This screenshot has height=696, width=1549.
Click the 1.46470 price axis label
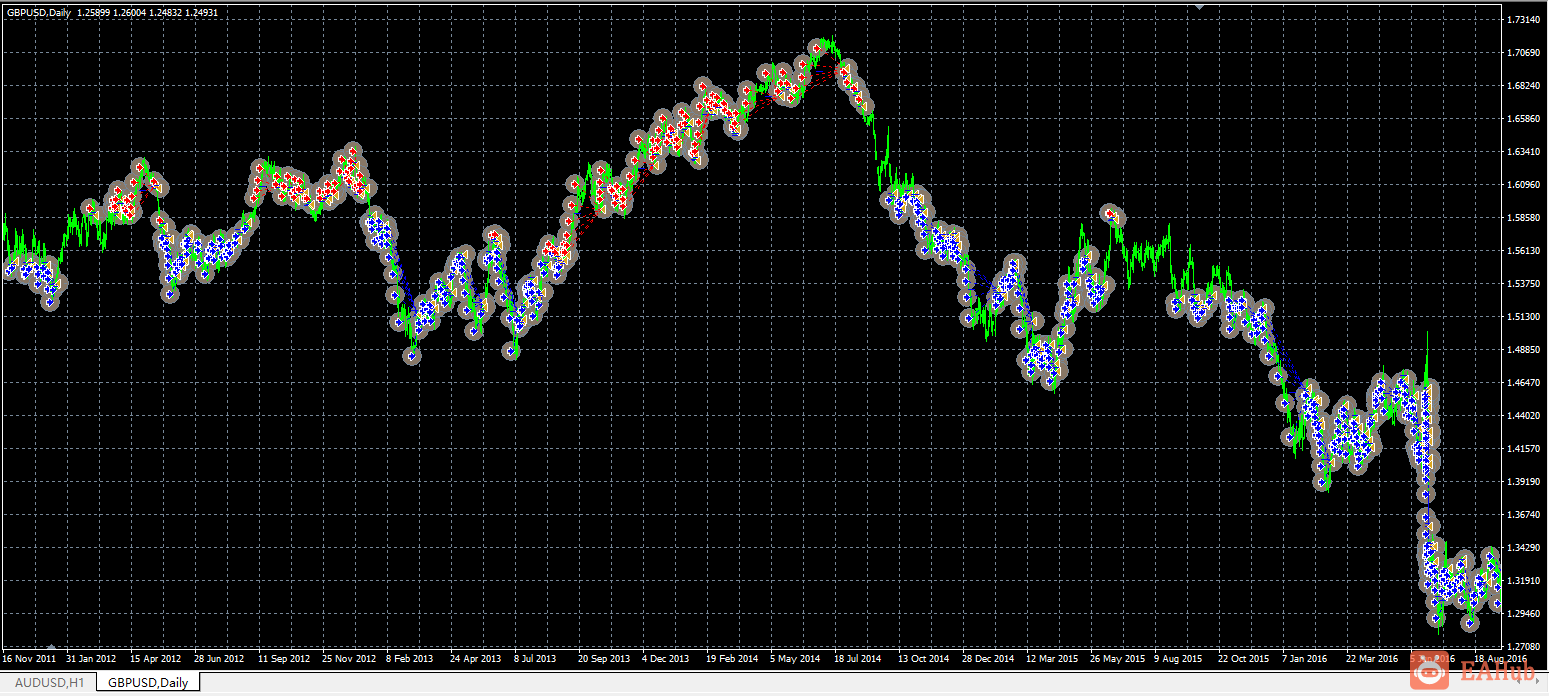pyautogui.click(x=1526, y=383)
